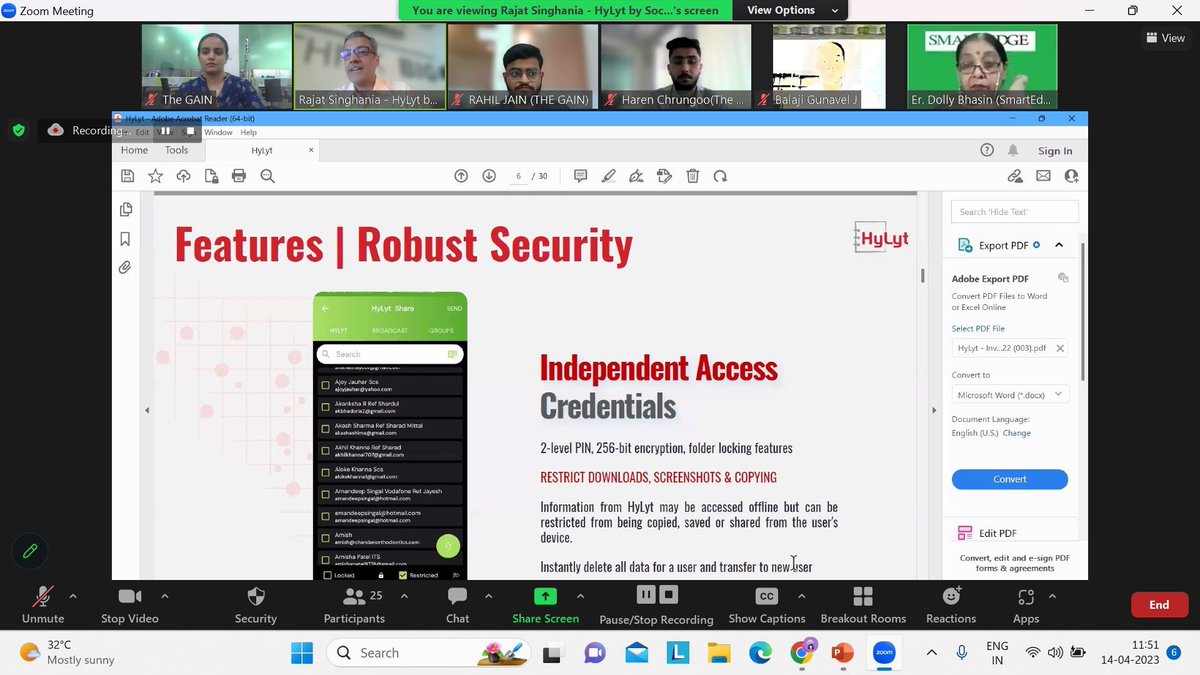Open Zoom Reactions
Image resolution: width=1200 pixels, height=675 pixels.
pos(951,605)
